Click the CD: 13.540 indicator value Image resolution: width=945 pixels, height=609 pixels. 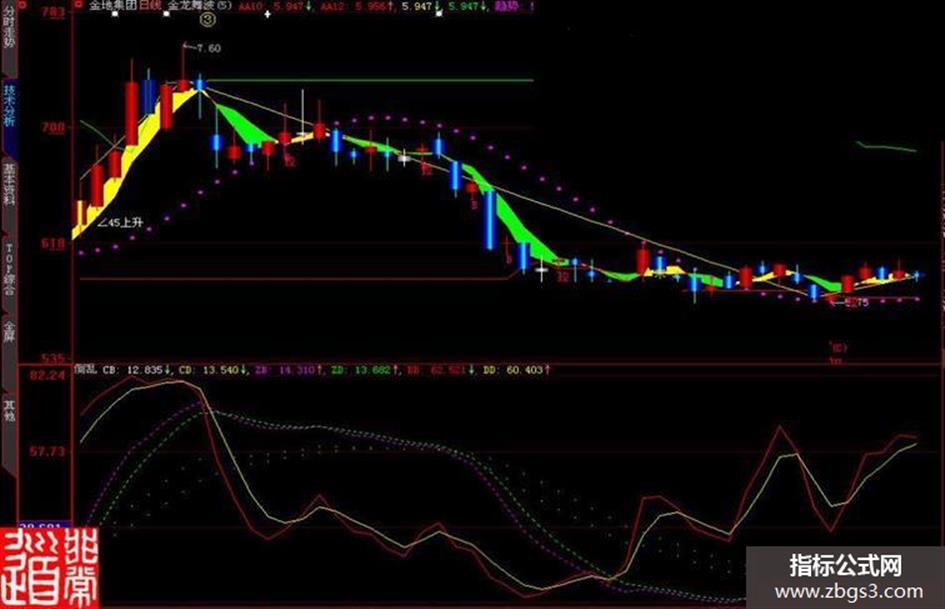tap(214, 370)
